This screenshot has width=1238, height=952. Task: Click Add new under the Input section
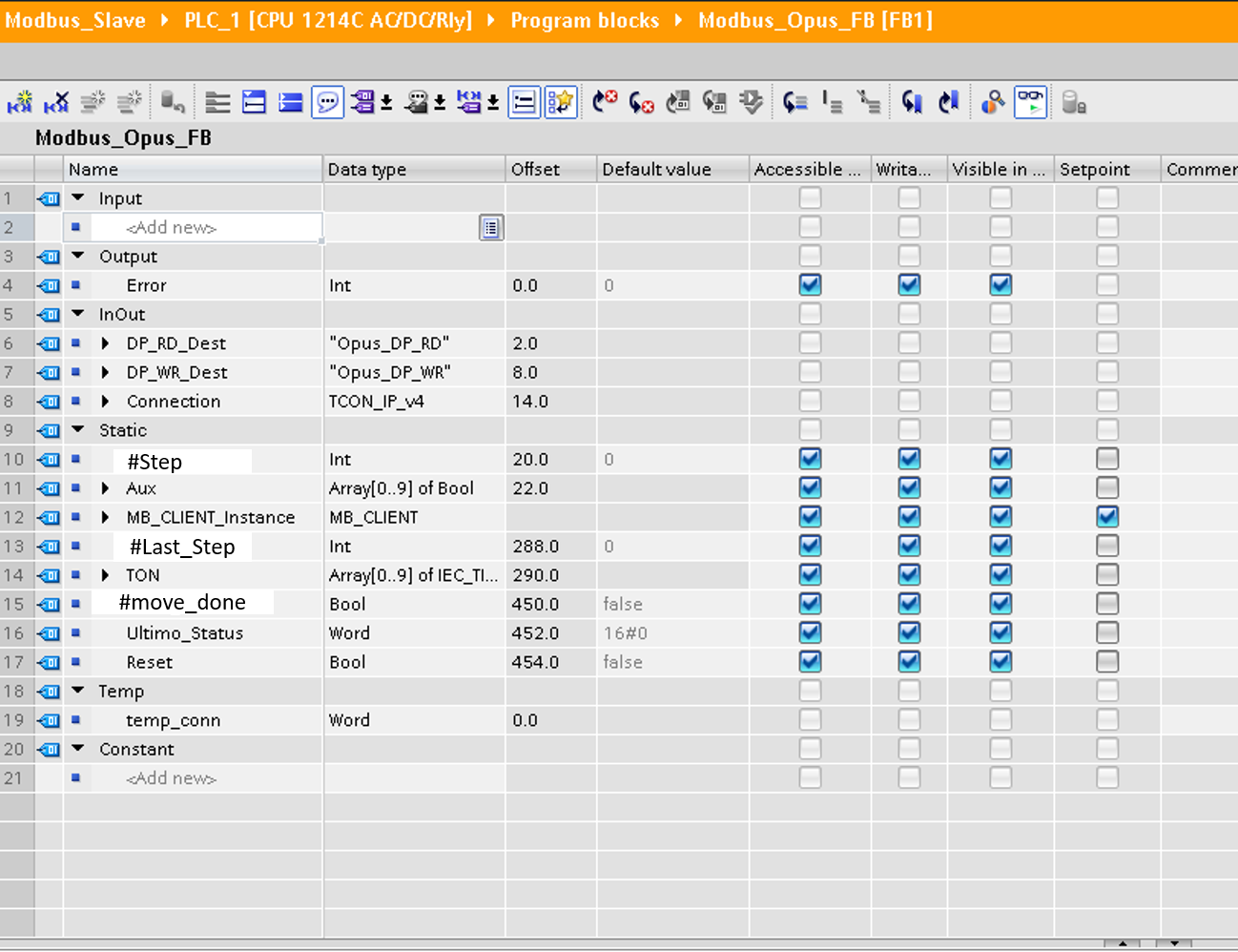click(x=170, y=227)
